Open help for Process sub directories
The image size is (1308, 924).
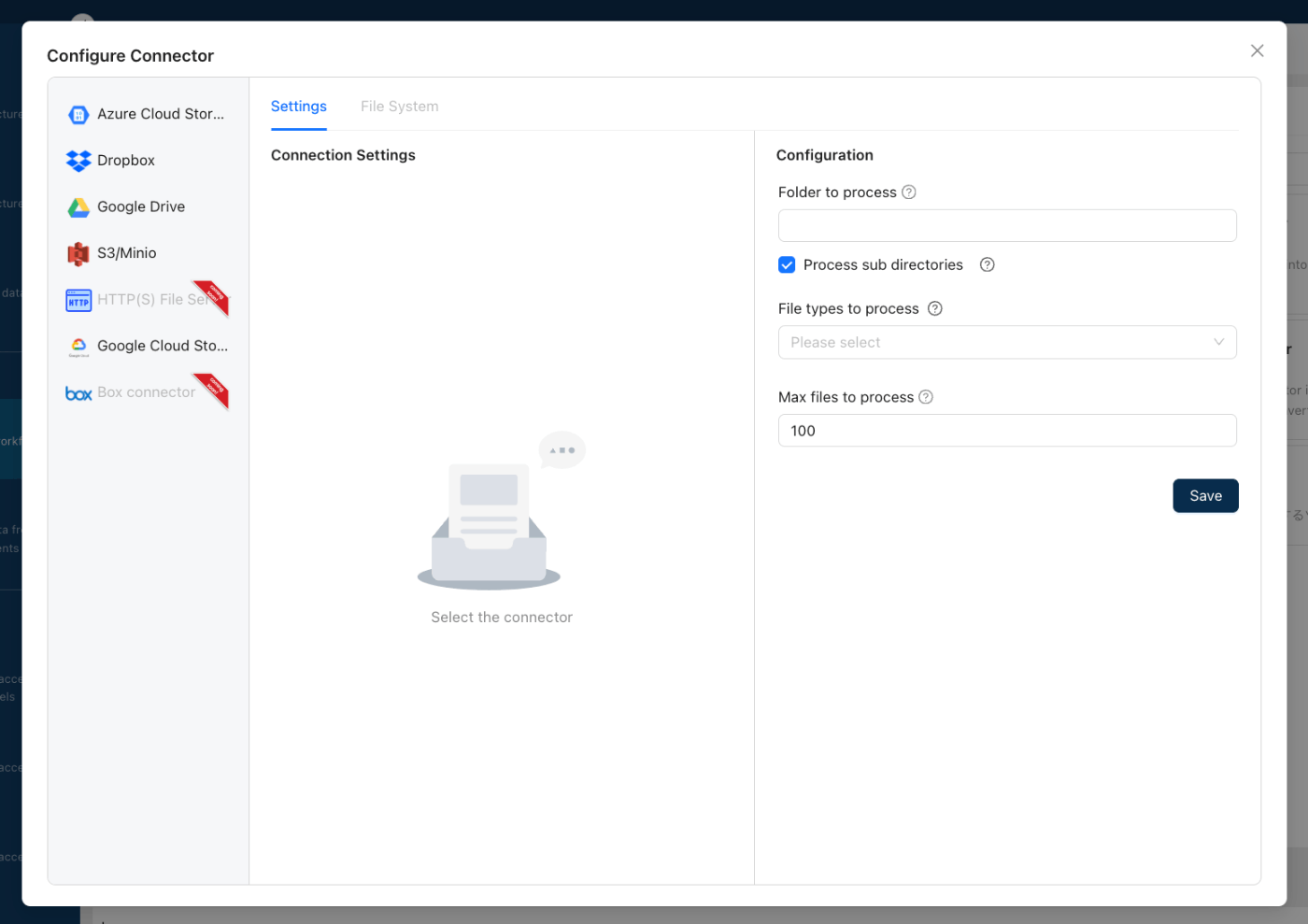click(987, 265)
